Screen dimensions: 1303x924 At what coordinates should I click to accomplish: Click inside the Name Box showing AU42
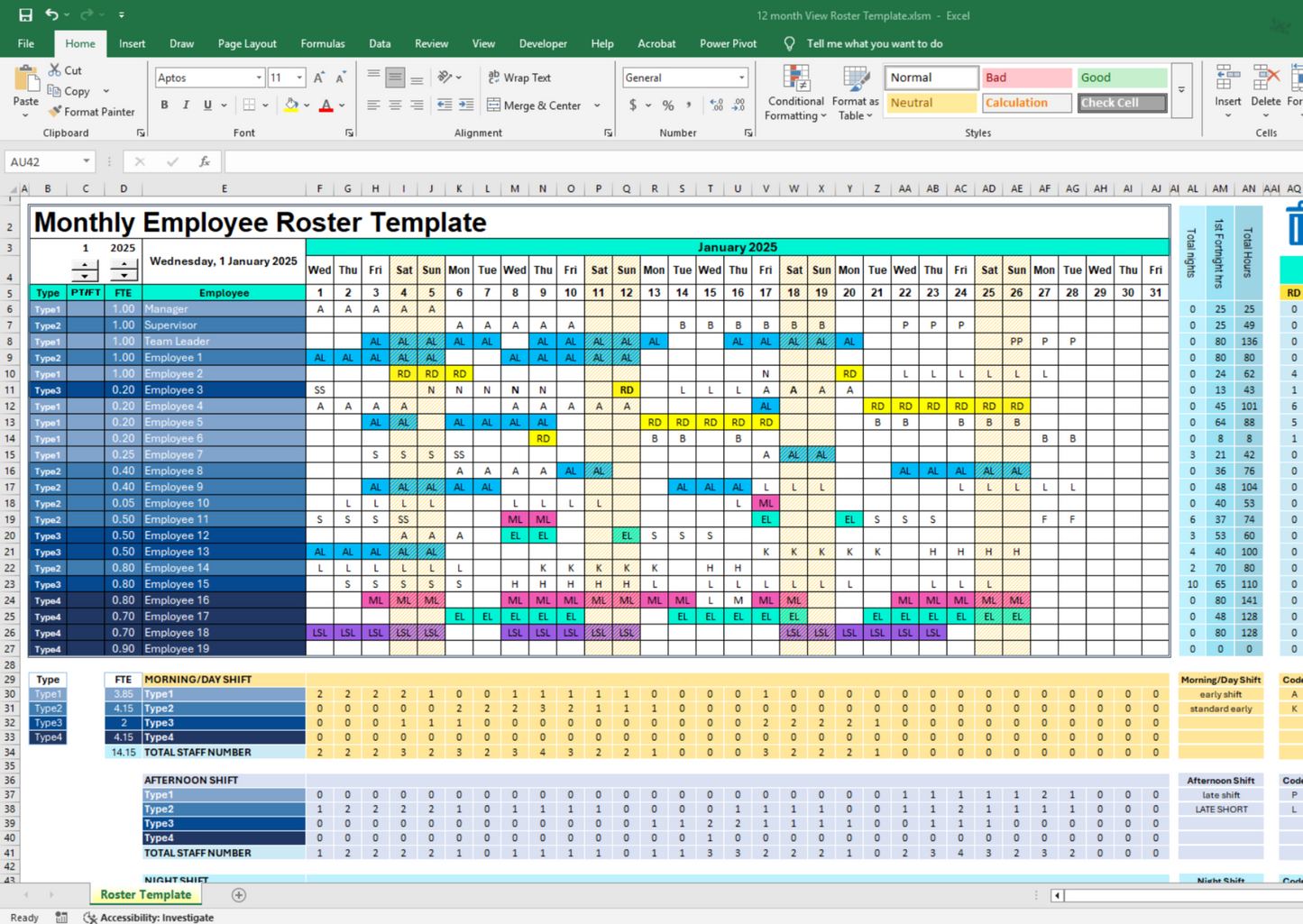41,162
